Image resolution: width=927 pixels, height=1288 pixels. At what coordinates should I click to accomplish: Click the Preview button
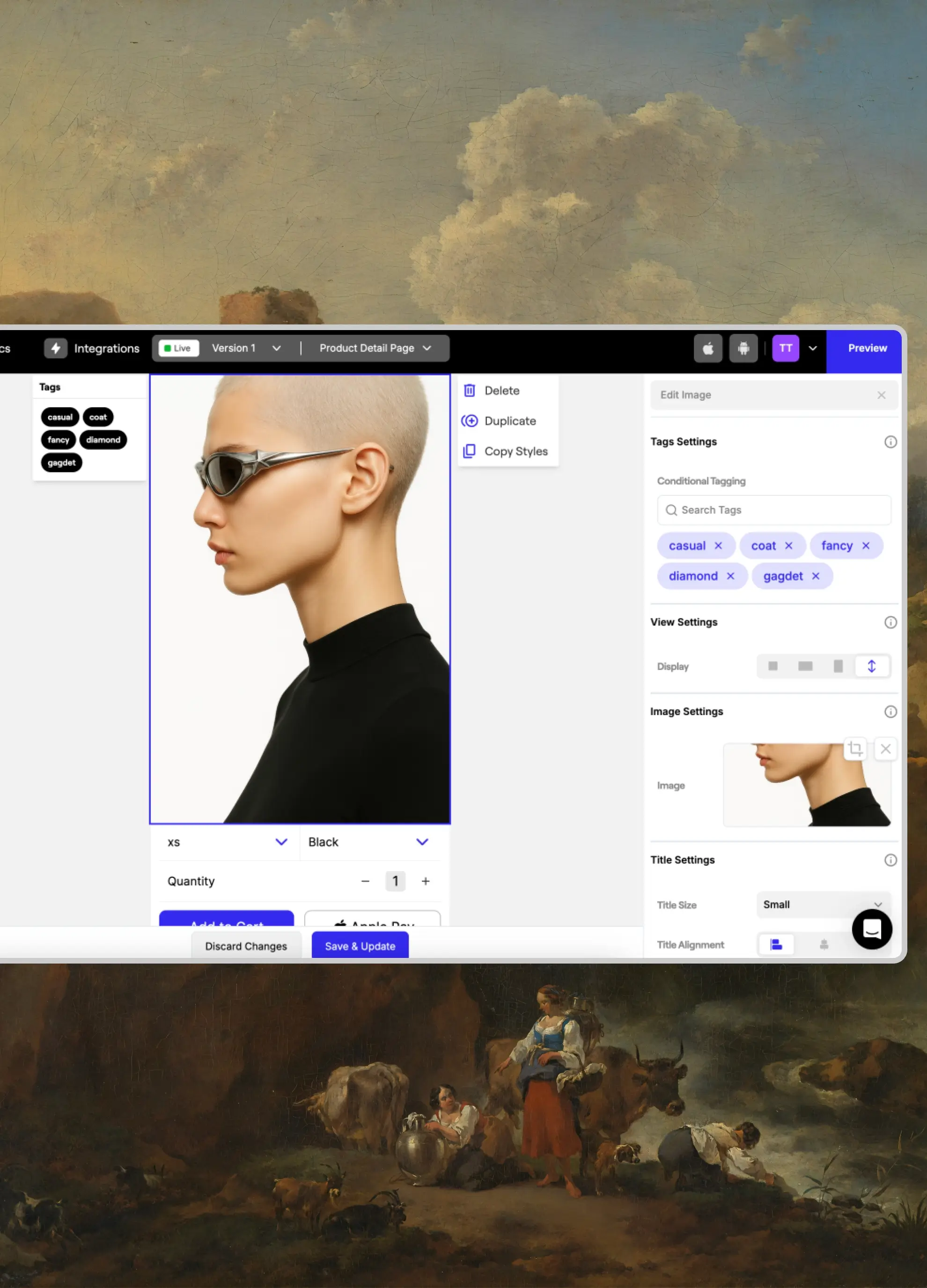(x=867, y=348)
